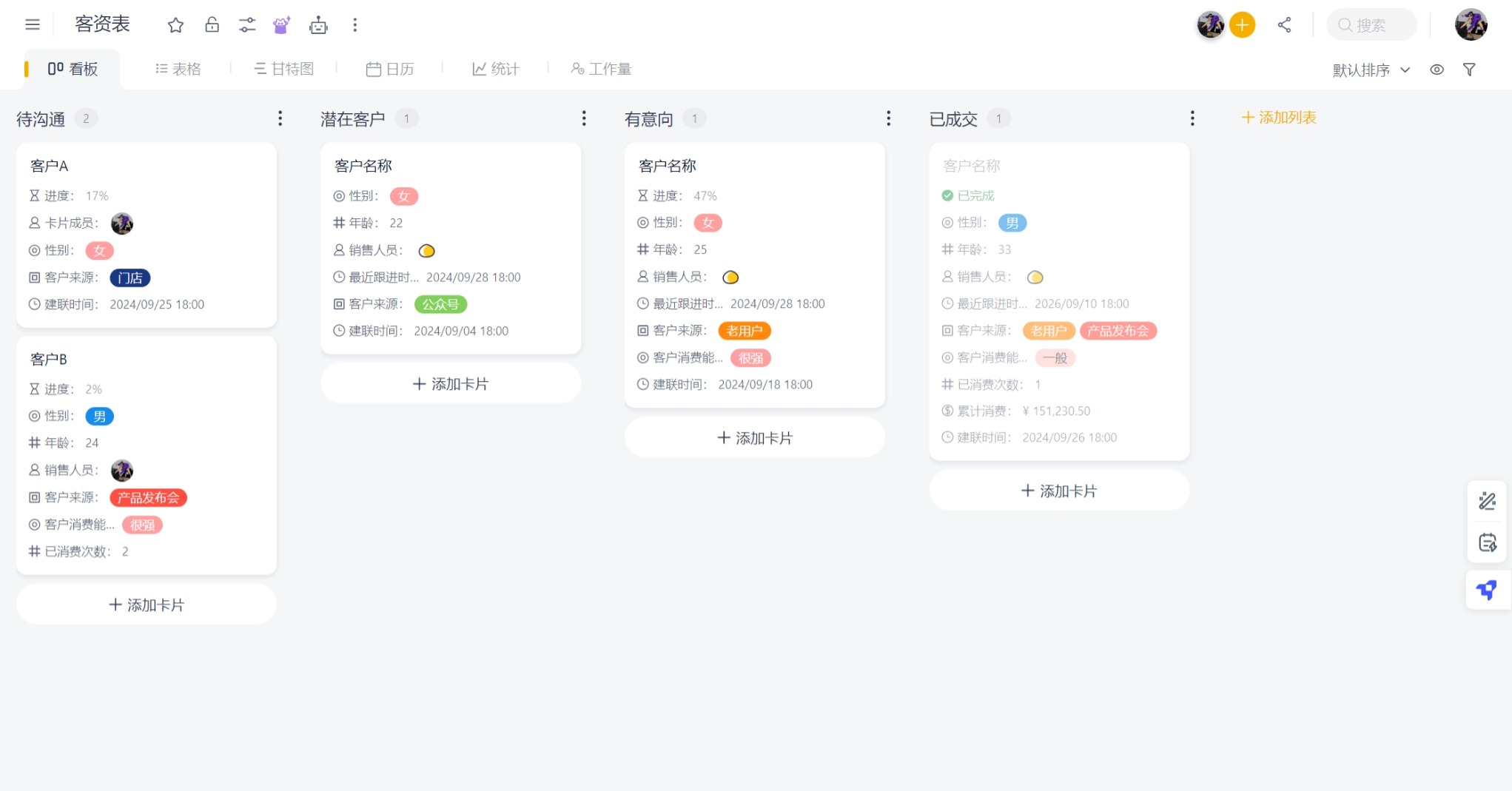Screen dimensions: 1512x791
Task: Click the purple gift box icon
Action: tap(281, 25)
